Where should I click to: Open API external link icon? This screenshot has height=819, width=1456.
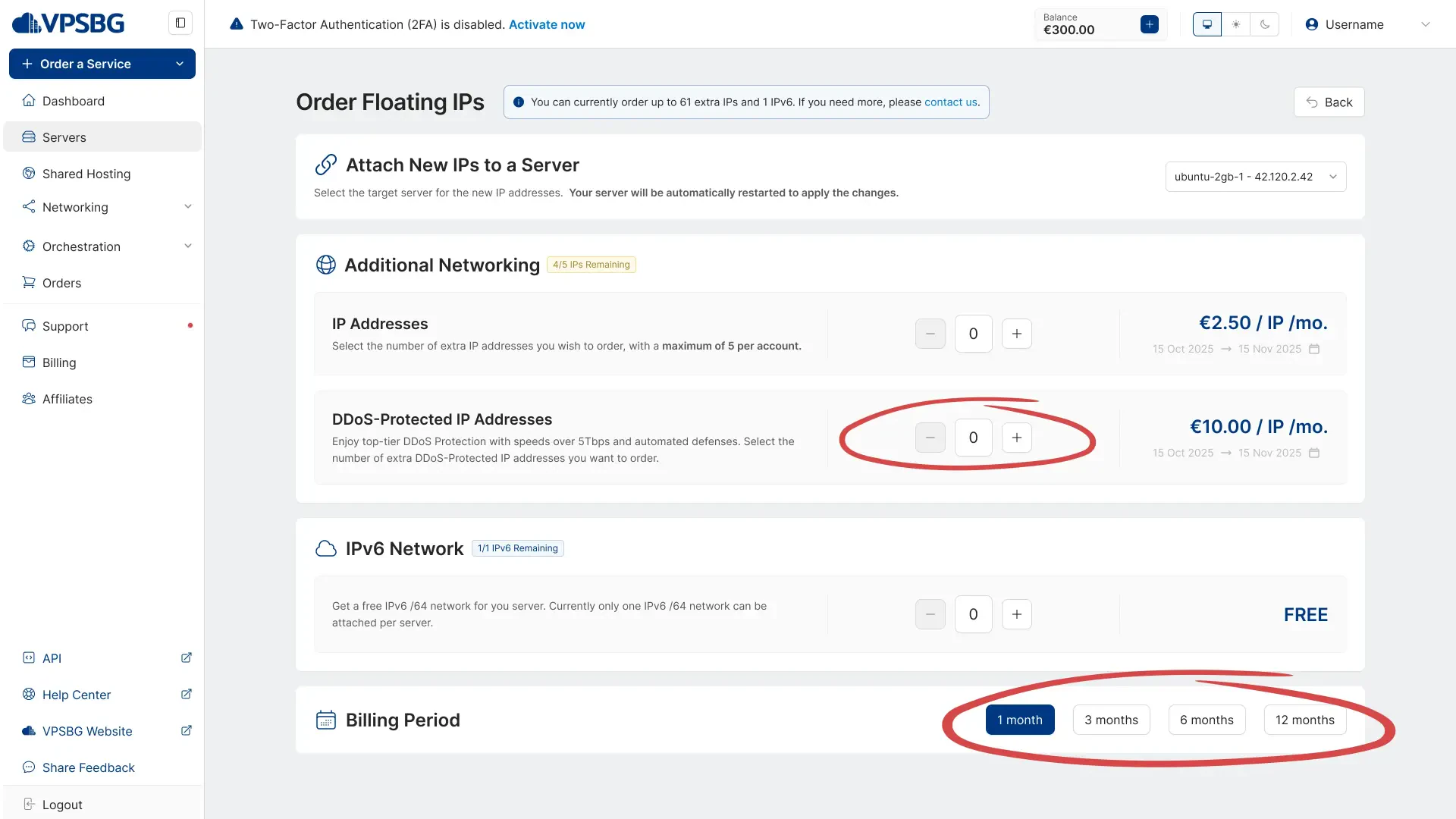coord(187,658)
